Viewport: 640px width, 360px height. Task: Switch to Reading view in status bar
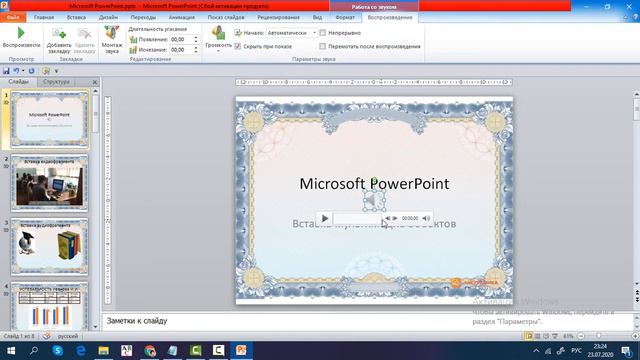click(546, 336)
